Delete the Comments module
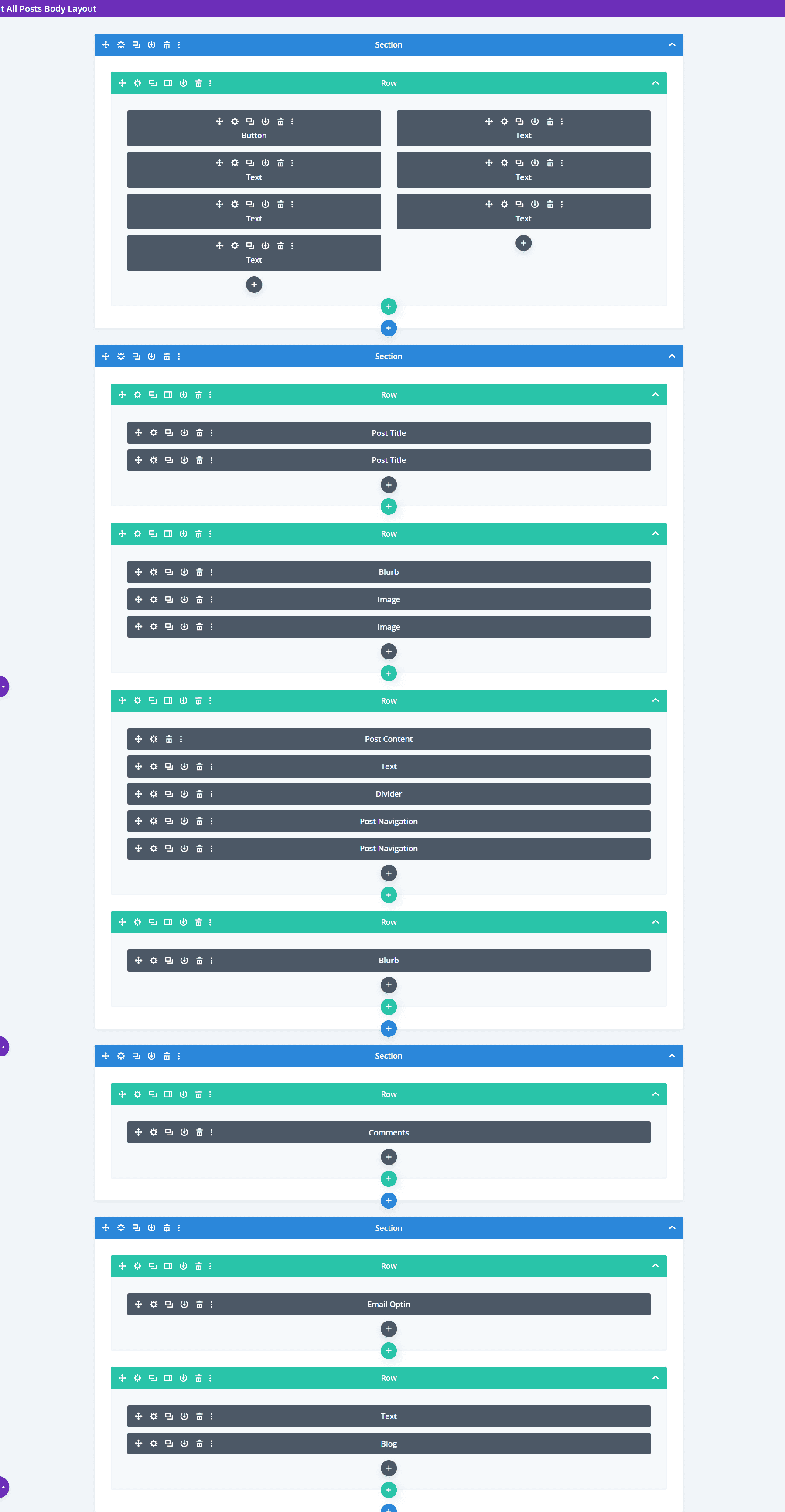The image size is (785, 1512). click(200, 1132)
